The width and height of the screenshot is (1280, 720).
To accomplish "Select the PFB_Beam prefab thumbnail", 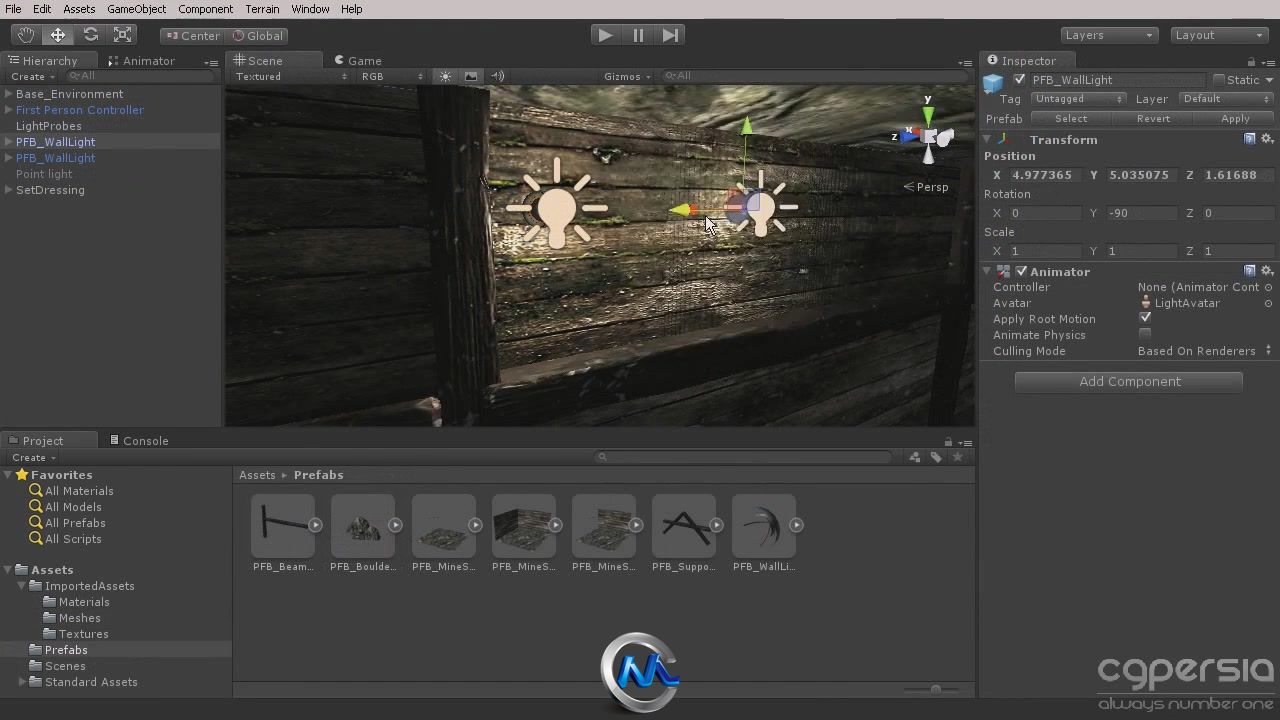I will coord(284,526).
